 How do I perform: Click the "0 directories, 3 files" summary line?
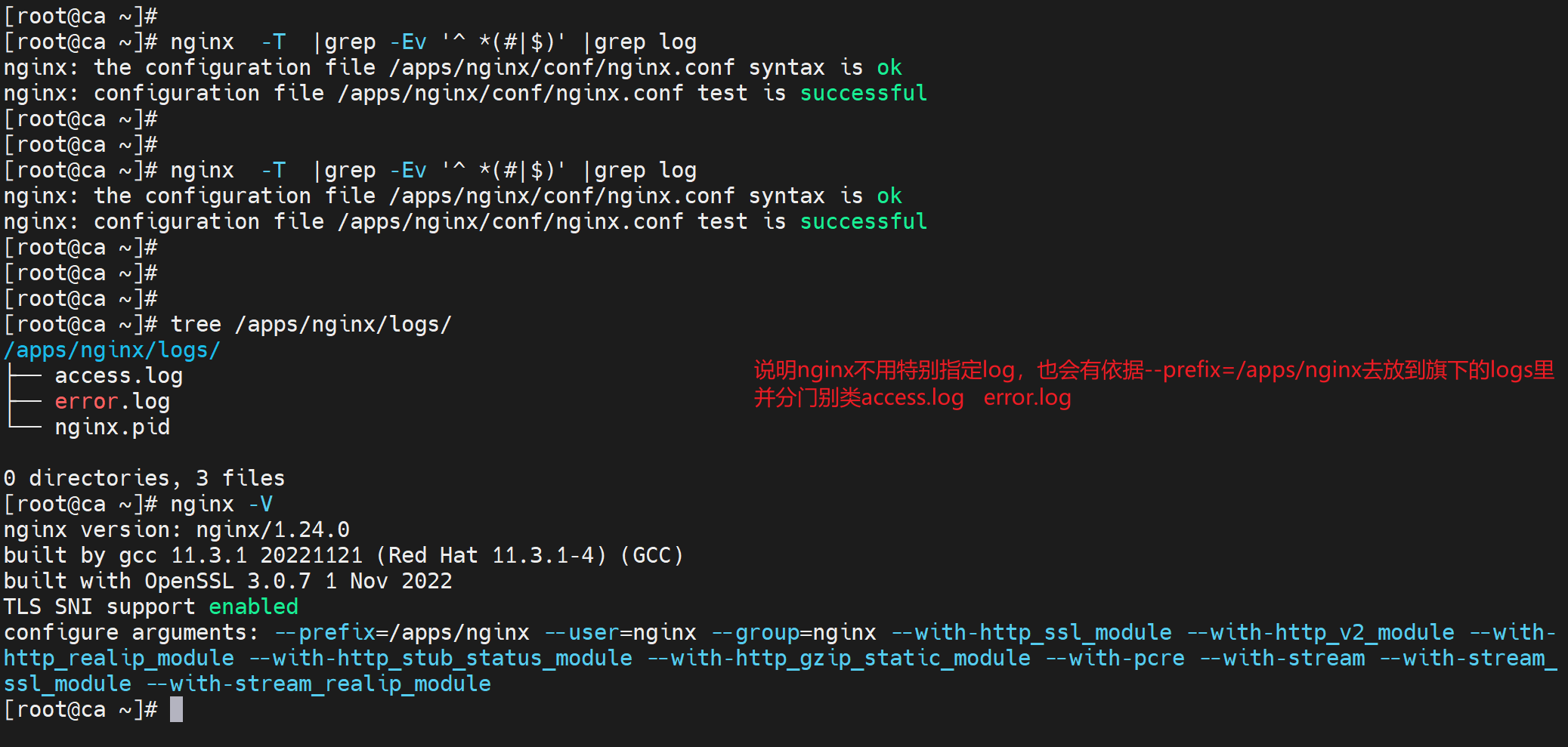144,478
